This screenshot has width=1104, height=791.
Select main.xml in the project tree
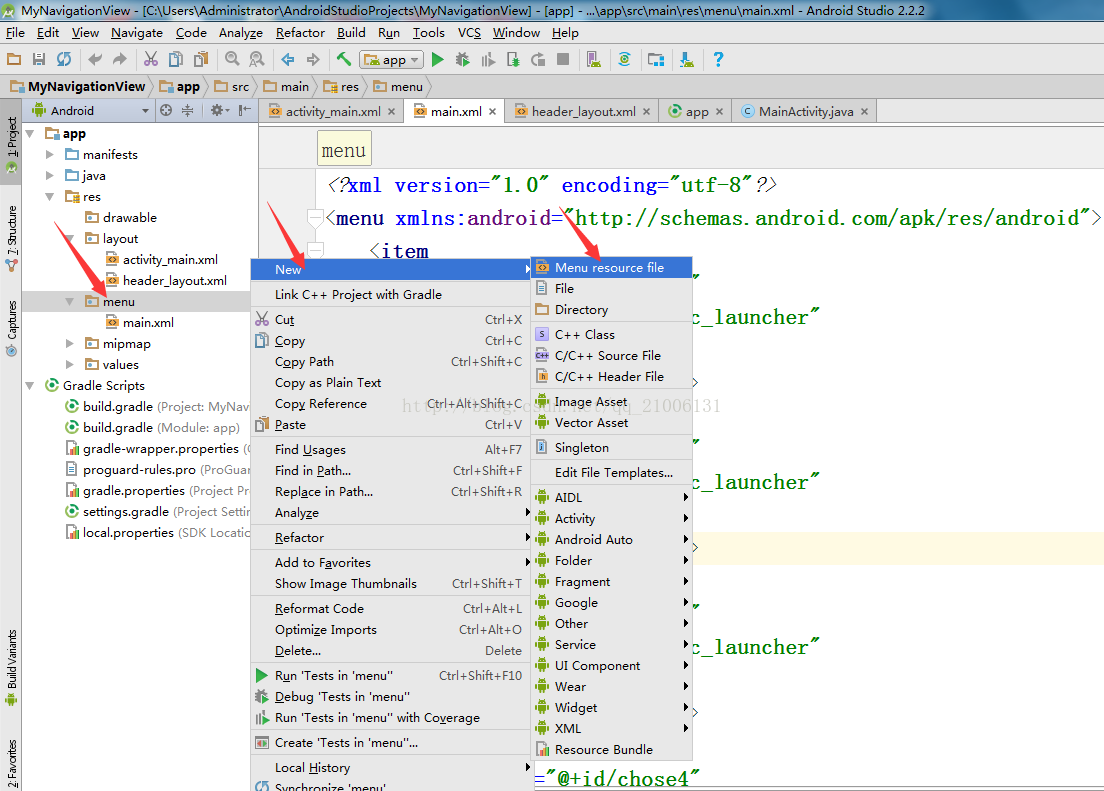pos(139,323)
